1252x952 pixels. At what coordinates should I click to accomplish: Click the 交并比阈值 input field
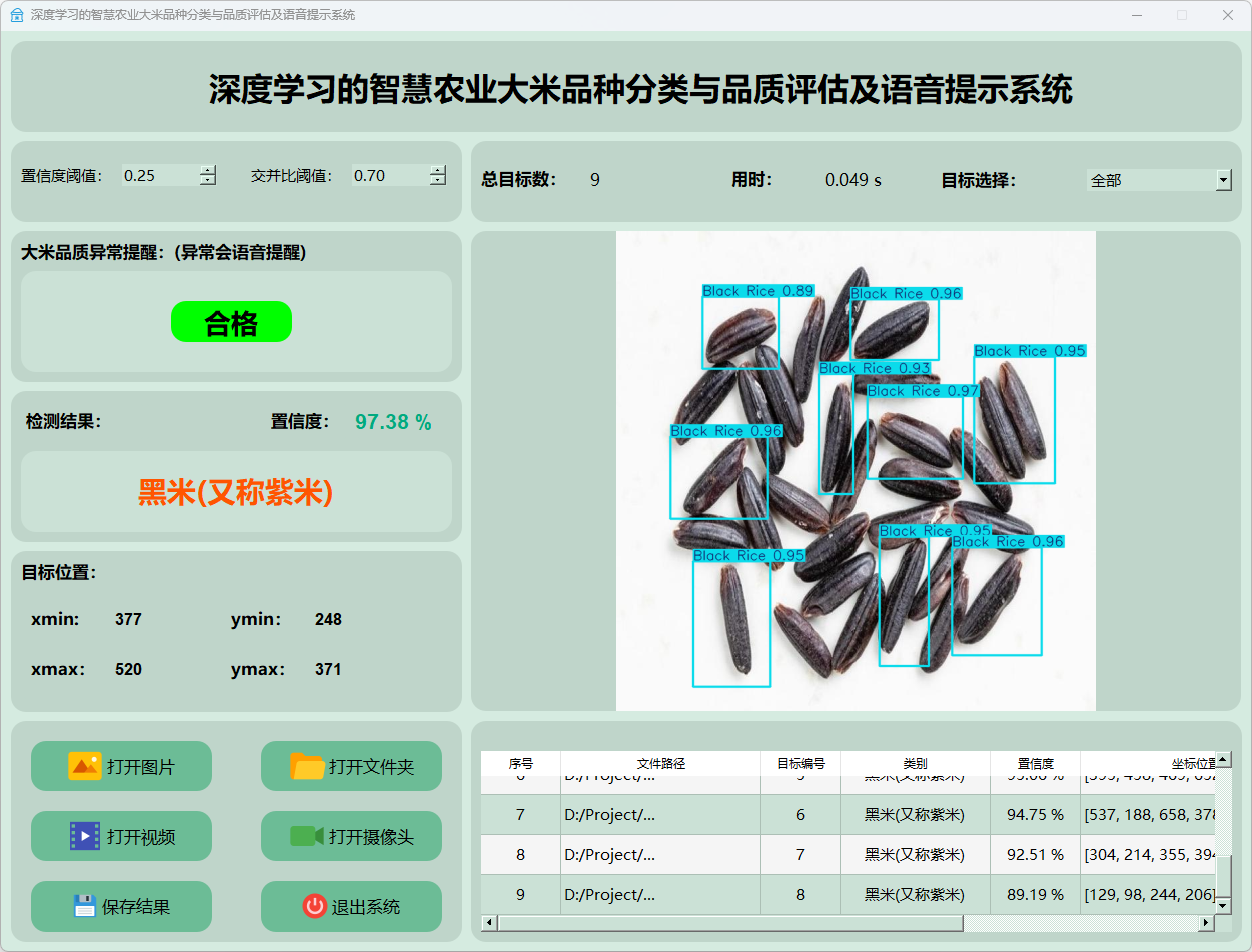[390, 176]
